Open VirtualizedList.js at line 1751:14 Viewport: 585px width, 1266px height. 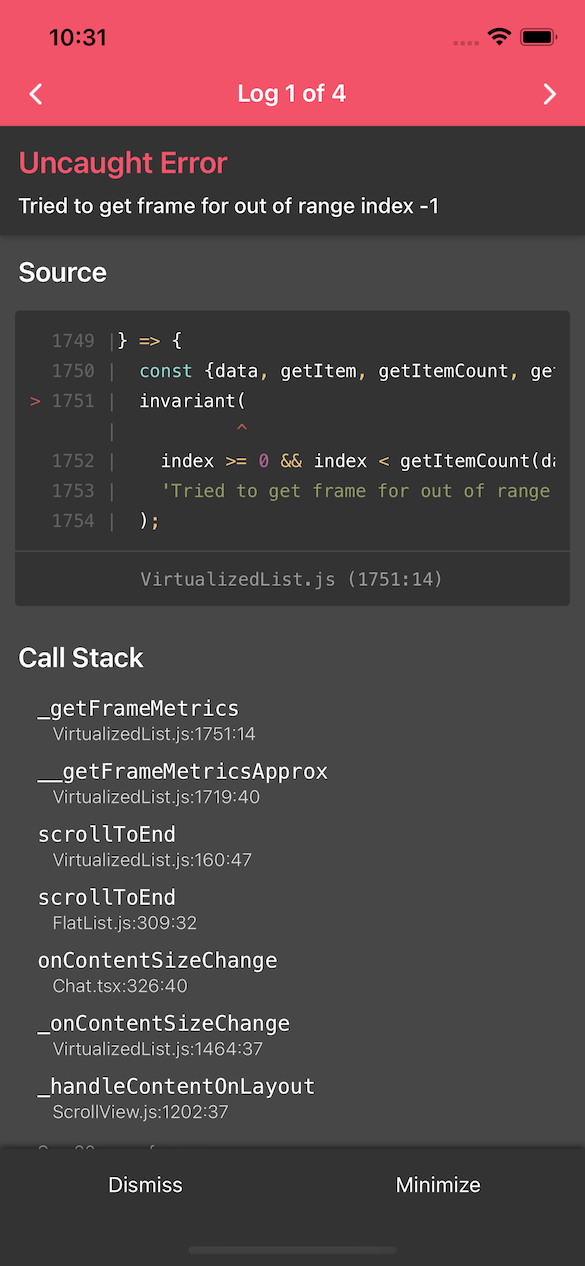(292, 579)
